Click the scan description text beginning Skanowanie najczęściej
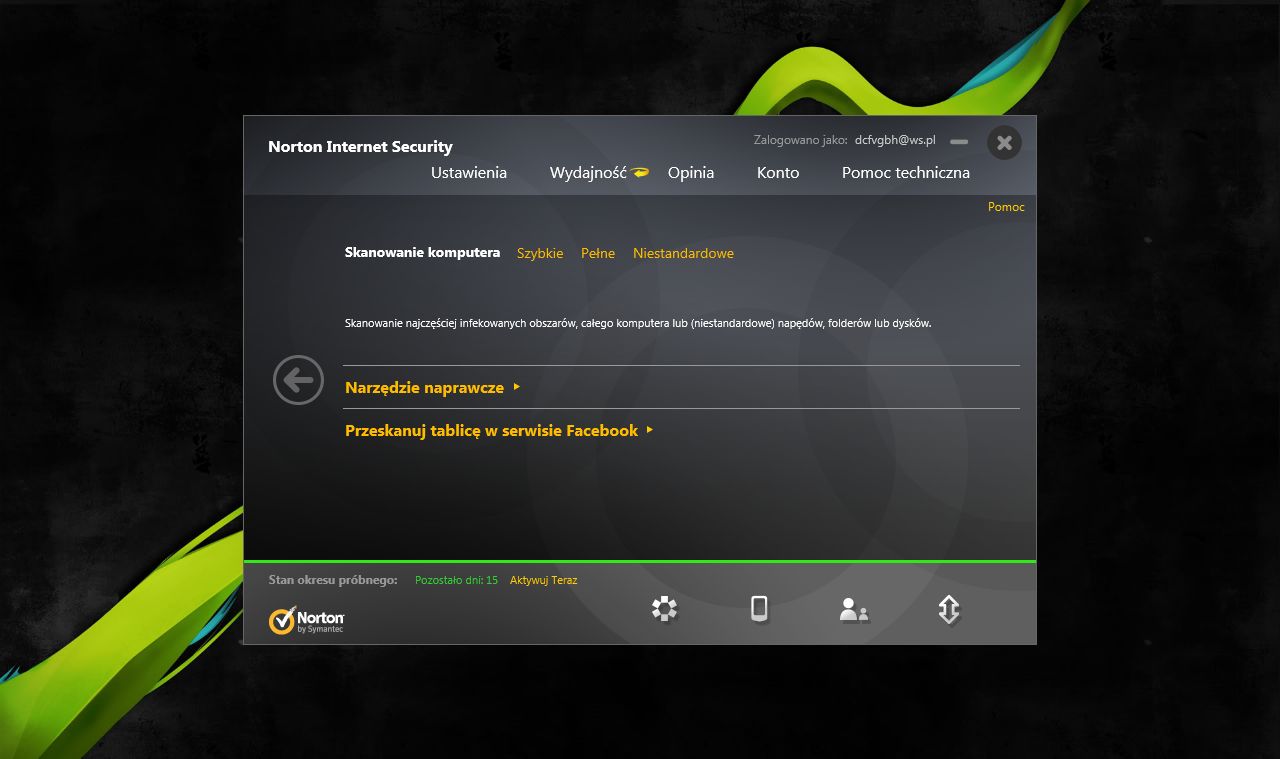The height and width of the screenshot is (759, 1280). pyautogui.click(x=638, y=324)
